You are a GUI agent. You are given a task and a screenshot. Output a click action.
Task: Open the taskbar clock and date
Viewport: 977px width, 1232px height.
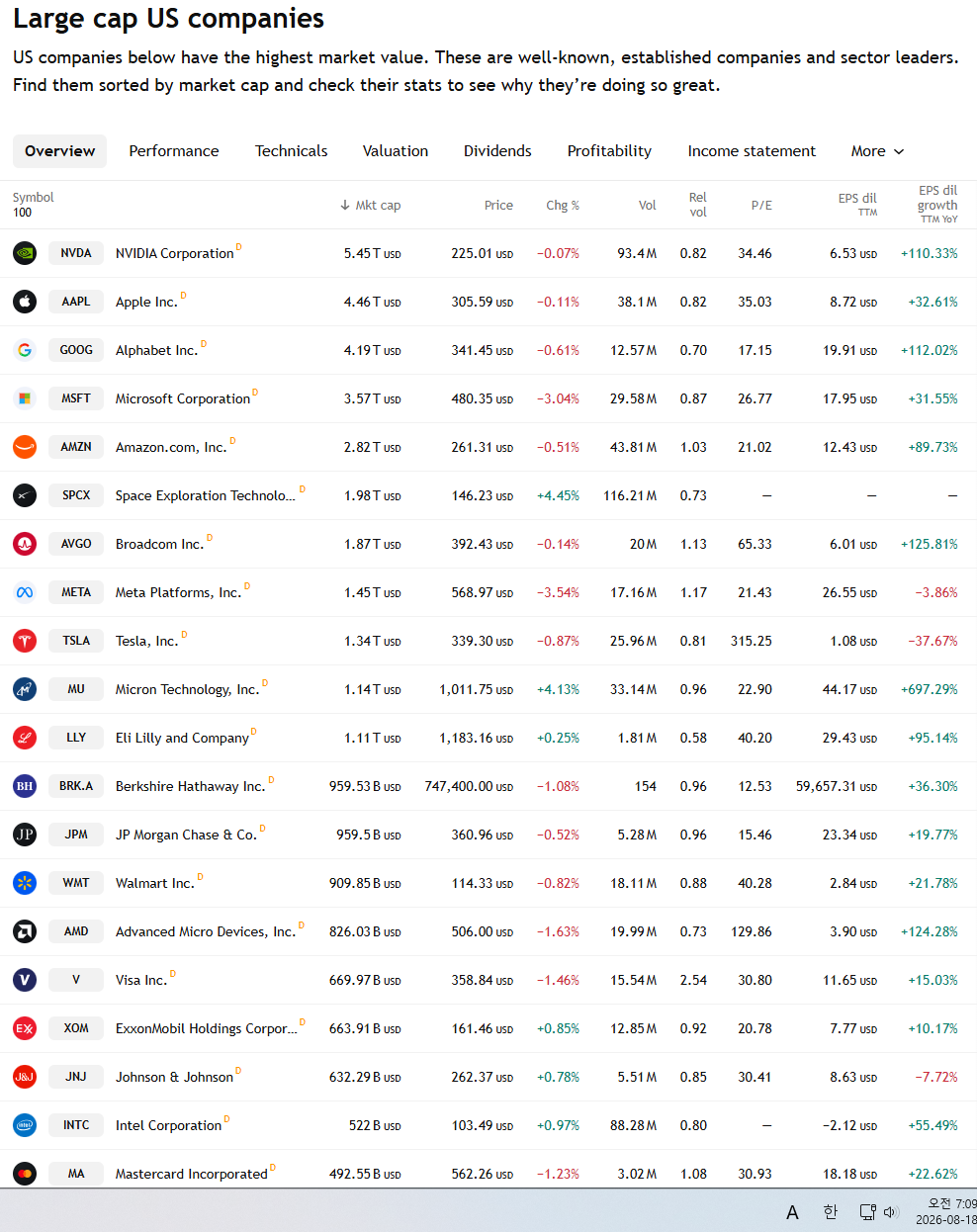coord(946,1211)
